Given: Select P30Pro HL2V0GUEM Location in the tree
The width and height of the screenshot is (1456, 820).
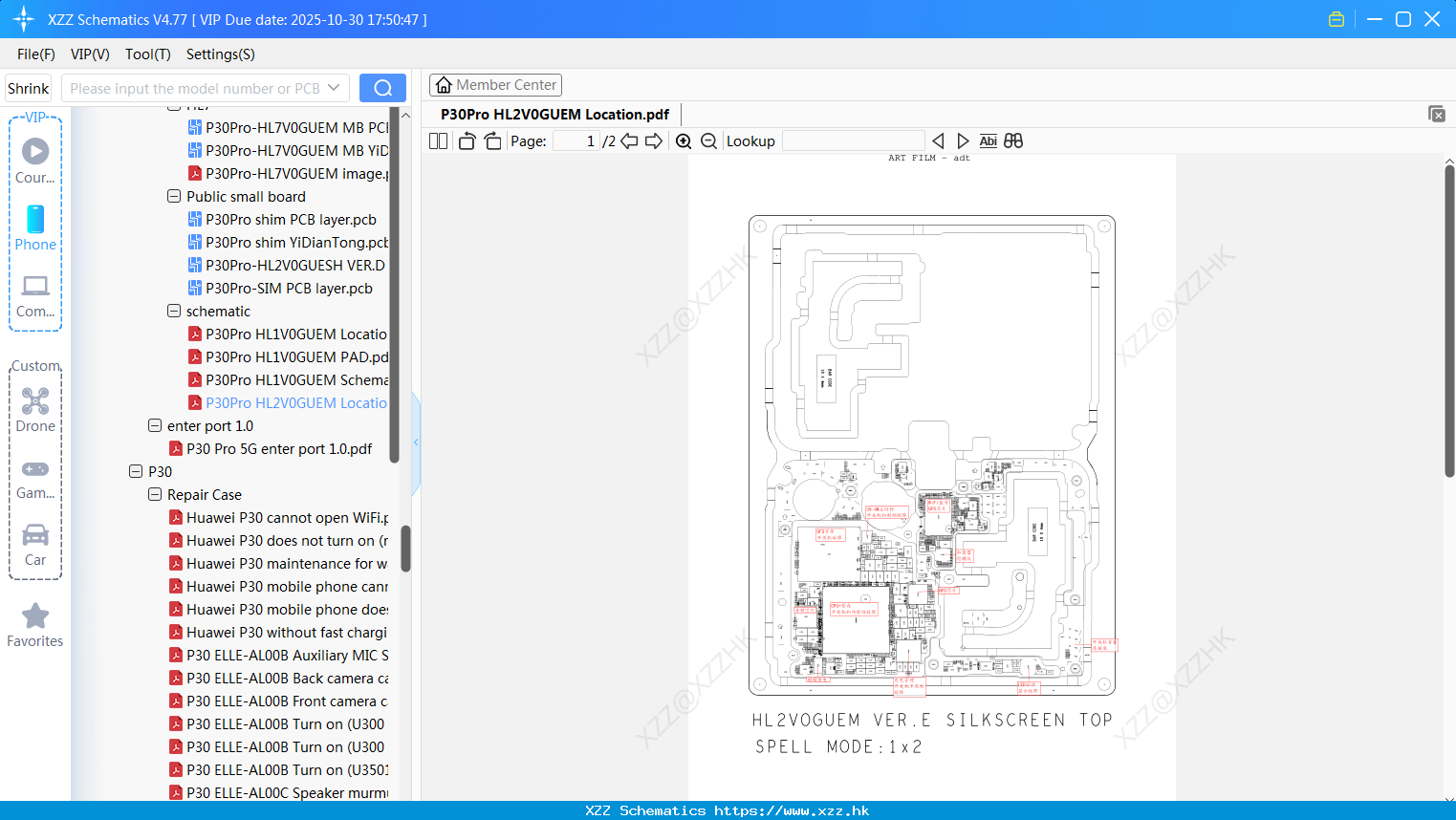Looking at the screenshot, I should pyautogui.click(x=288, y=402).
